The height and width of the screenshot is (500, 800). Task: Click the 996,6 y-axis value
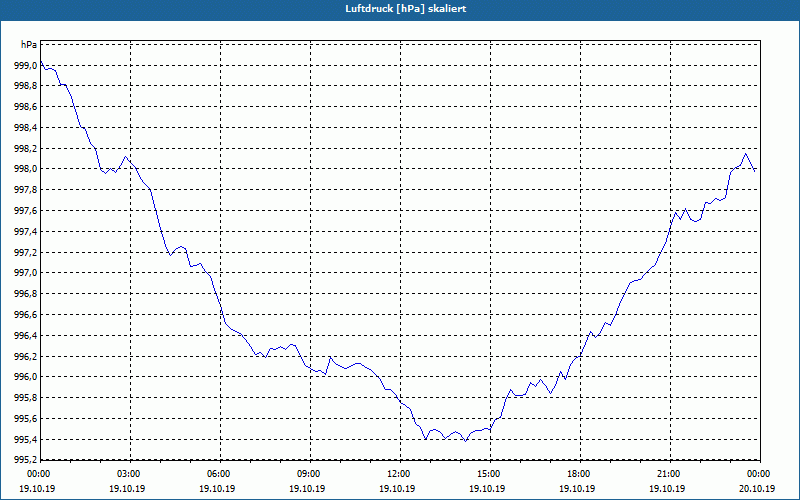pyautogui.click(x=25, y=315)
